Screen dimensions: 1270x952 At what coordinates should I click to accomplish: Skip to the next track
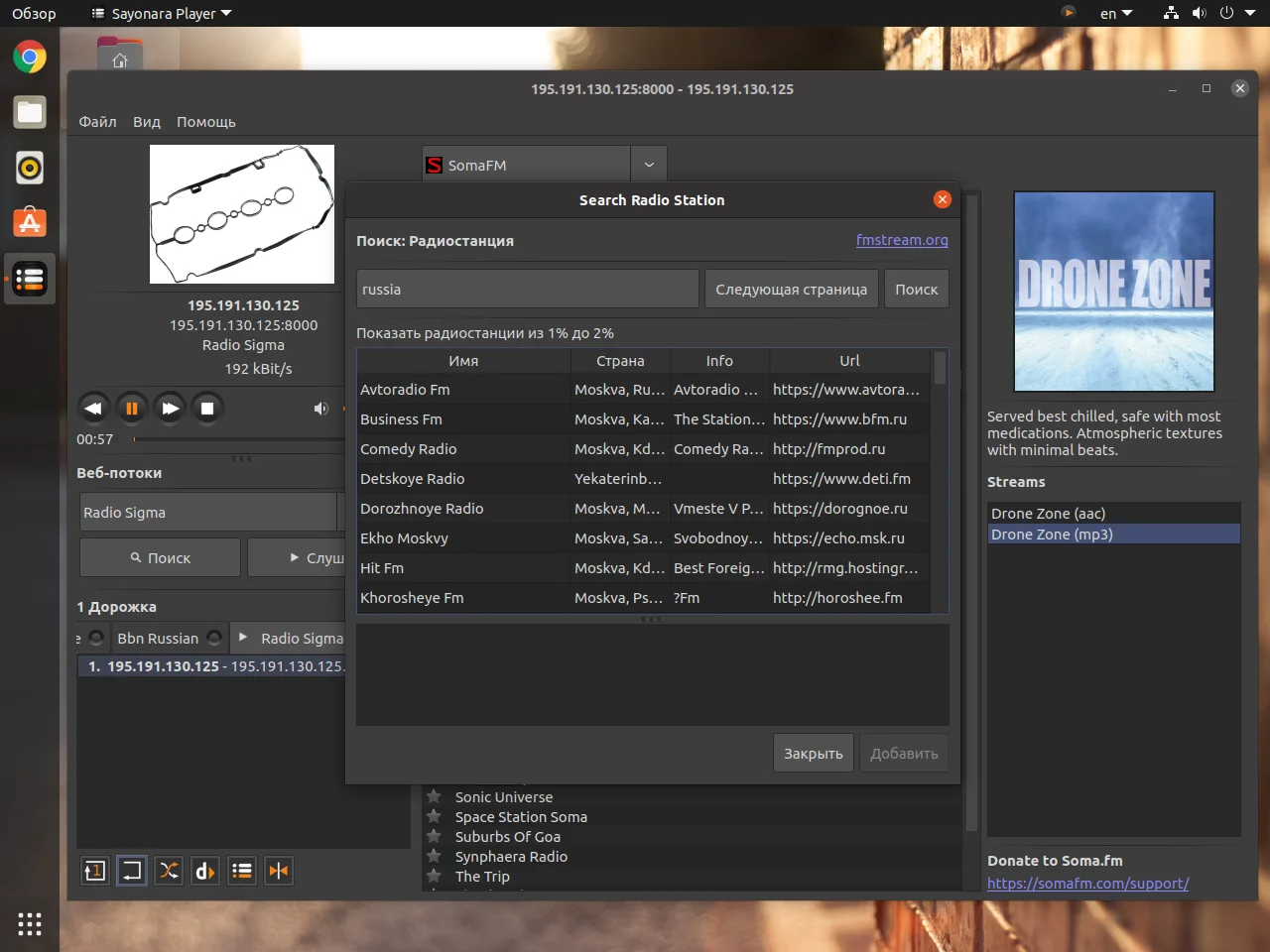coord(170,409)
